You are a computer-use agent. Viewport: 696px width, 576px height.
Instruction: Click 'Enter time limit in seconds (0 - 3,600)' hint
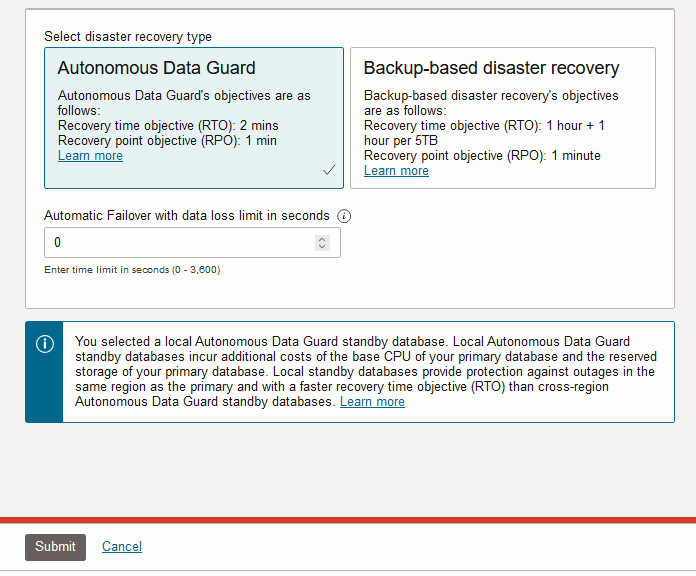(132, 270)
